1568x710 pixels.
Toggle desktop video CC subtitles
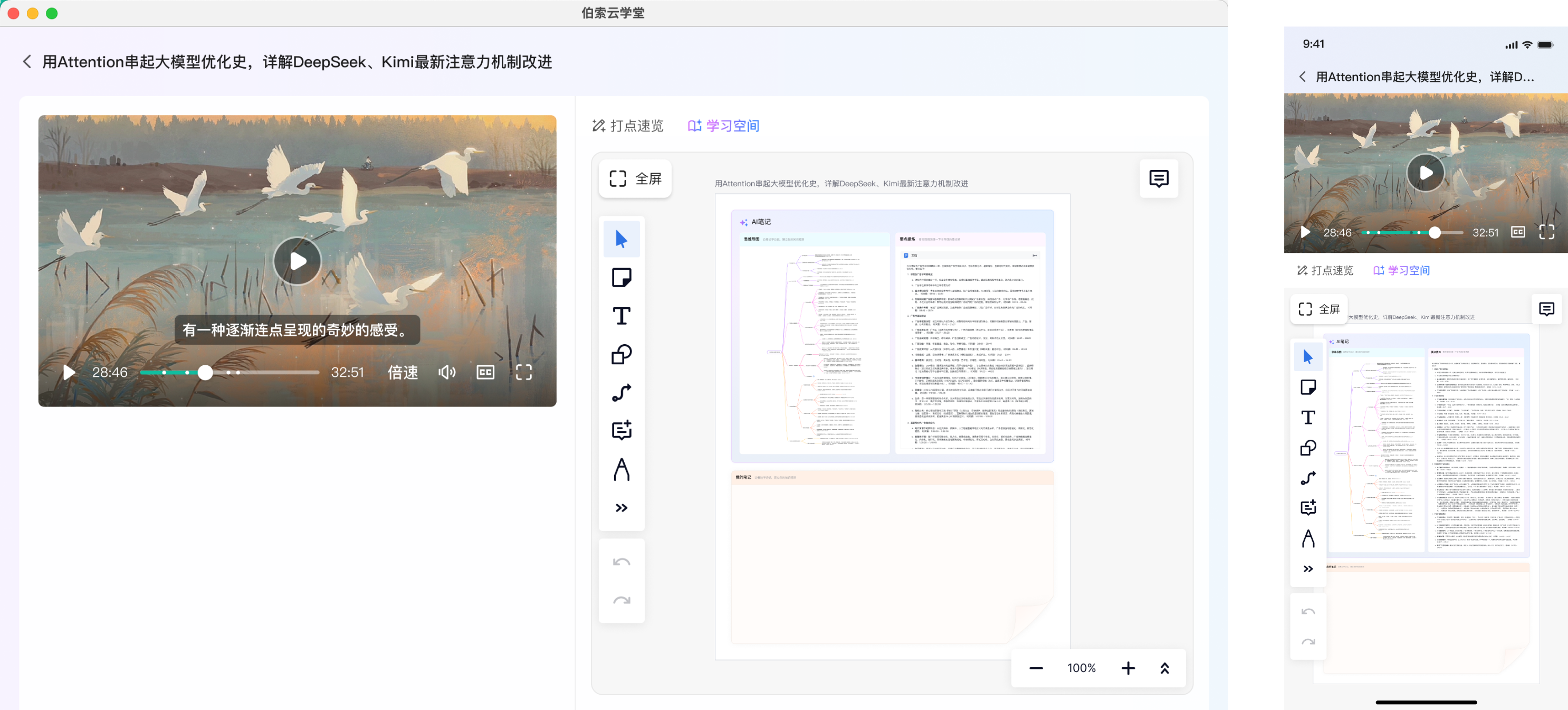485,372
